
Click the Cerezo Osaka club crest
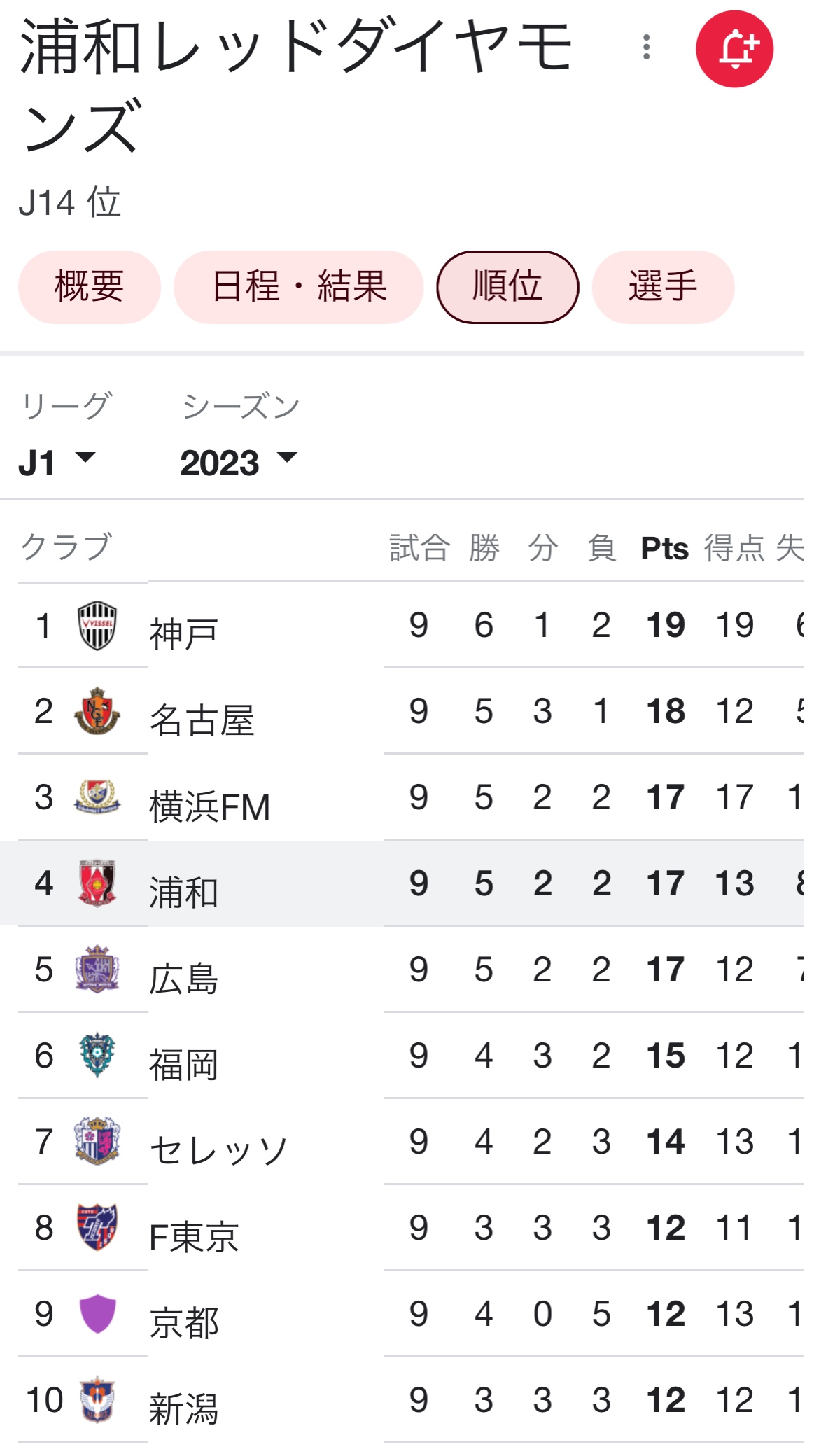(97, 1142)
